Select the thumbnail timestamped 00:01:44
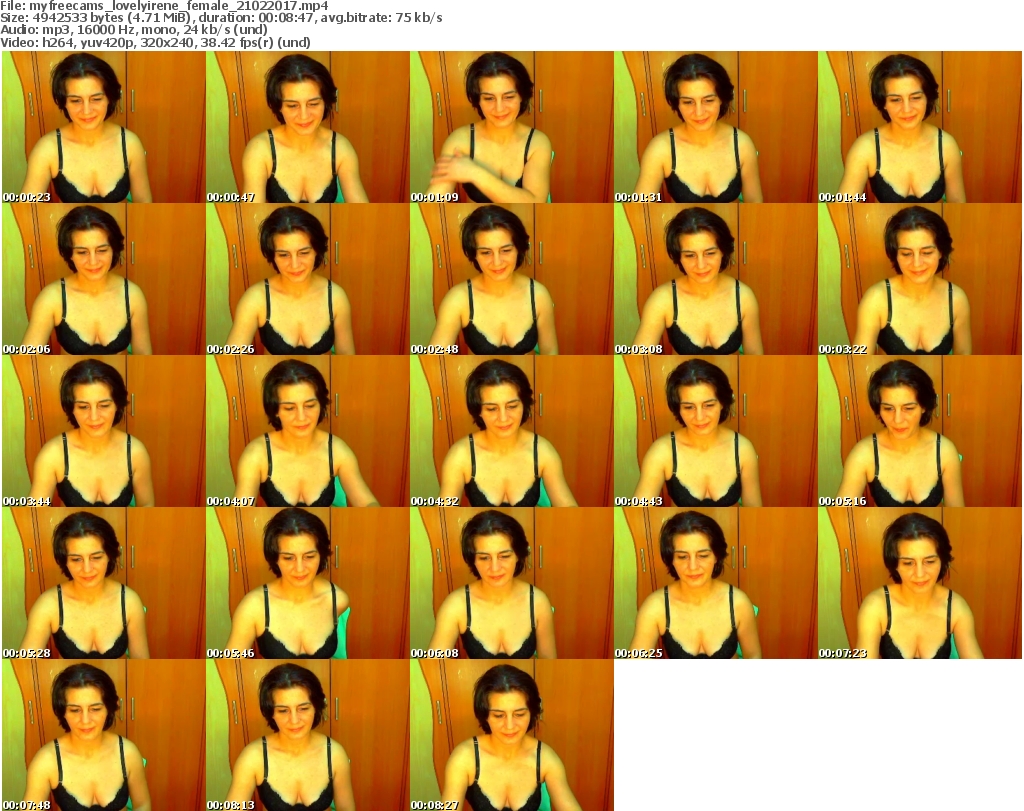The width and height of the screenshot is (1024, 811). click(920, 127)
